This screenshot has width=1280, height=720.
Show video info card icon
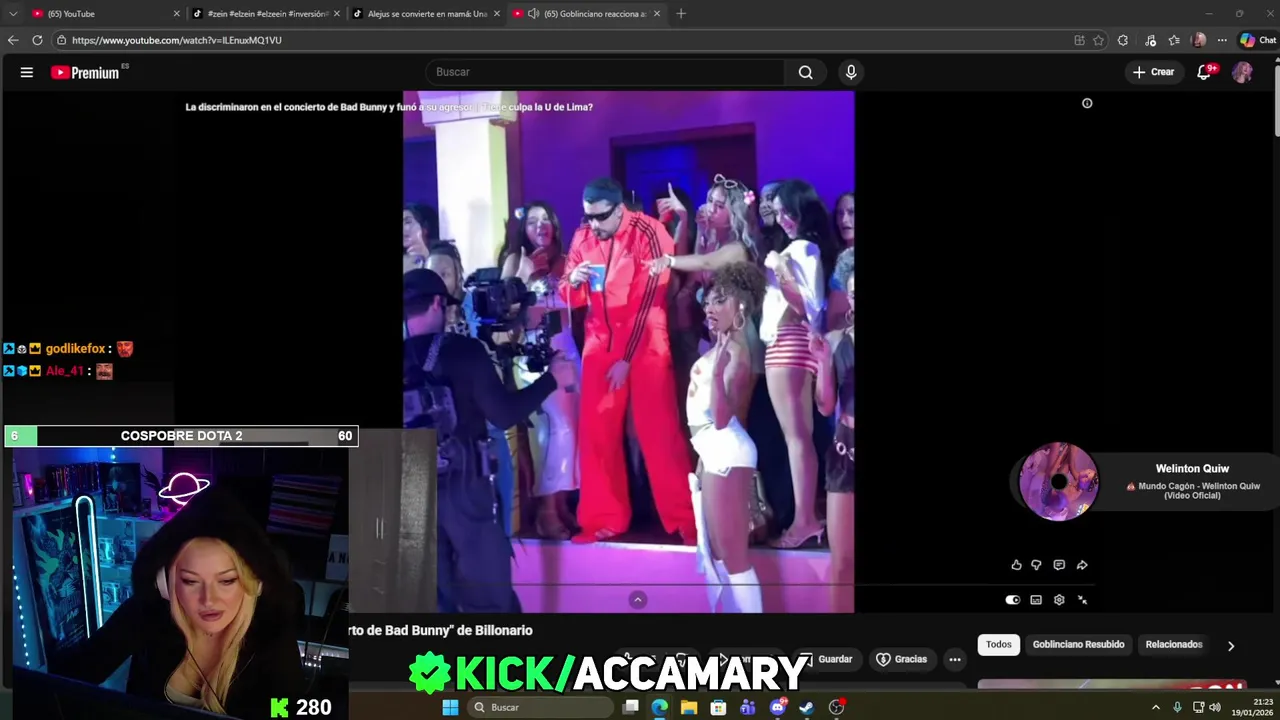[x=1087, y=103]
